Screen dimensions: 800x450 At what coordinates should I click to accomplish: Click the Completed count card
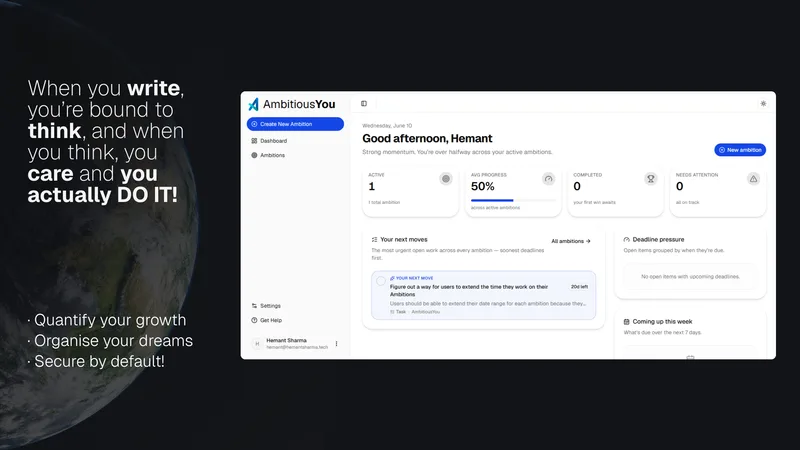tap(615, 192)
